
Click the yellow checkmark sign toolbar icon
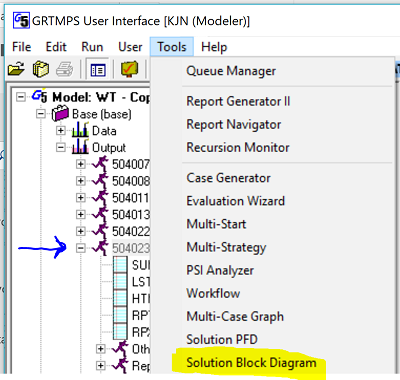[x=130, y=69]
